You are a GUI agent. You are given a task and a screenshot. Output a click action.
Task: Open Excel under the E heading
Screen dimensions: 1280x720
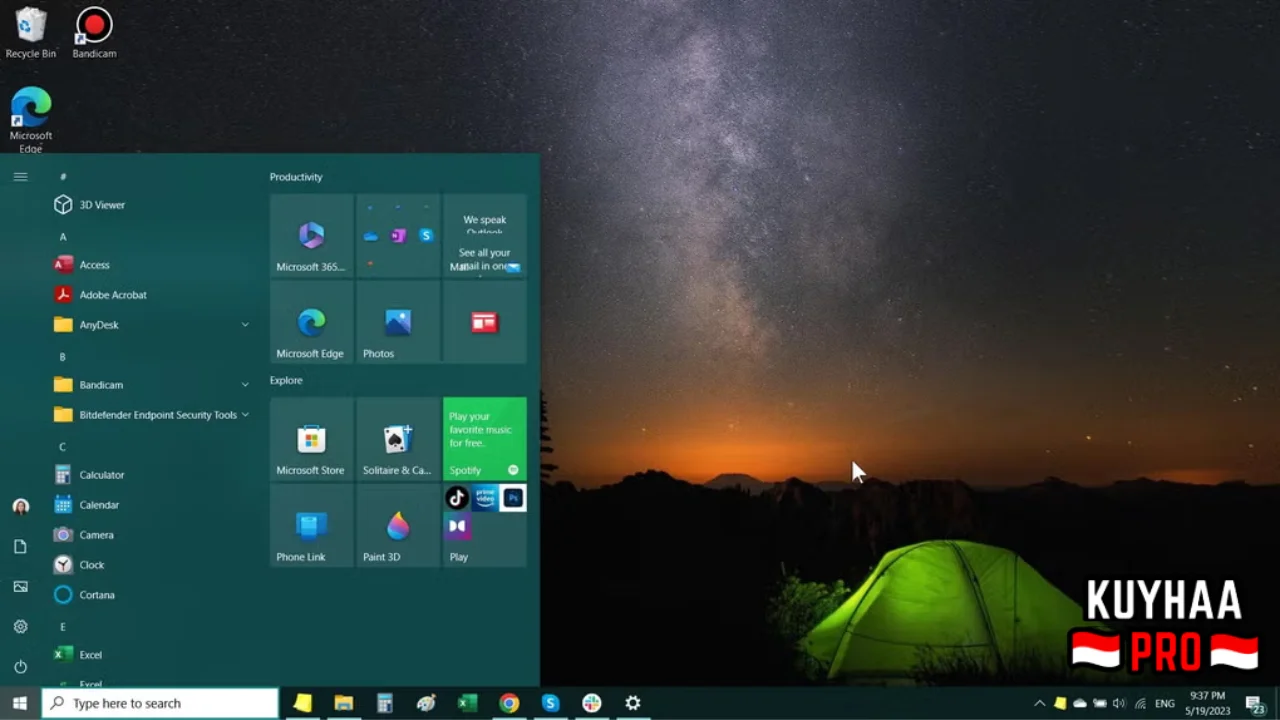(x=150, y=655)
